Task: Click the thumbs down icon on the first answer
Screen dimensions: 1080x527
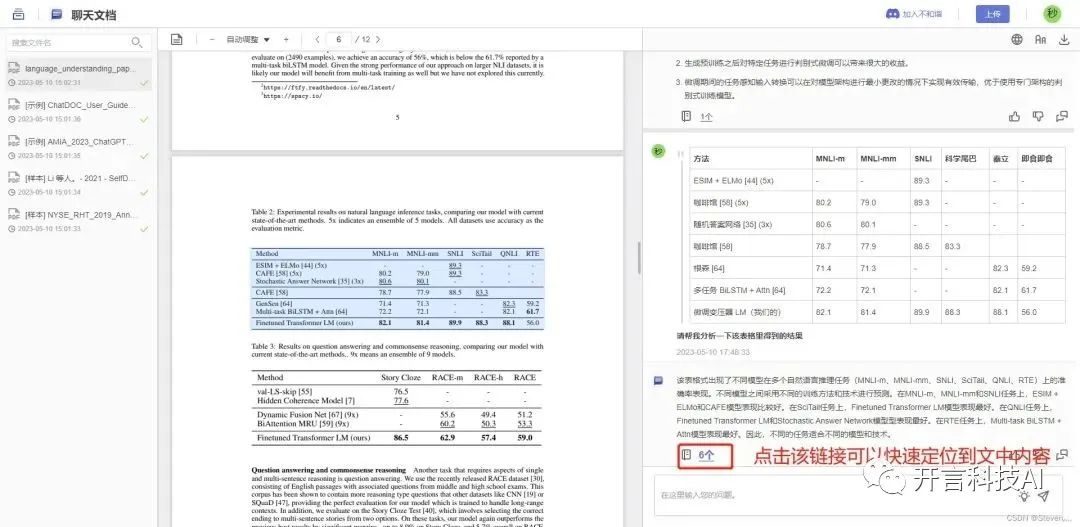Action: point(1038,116)
